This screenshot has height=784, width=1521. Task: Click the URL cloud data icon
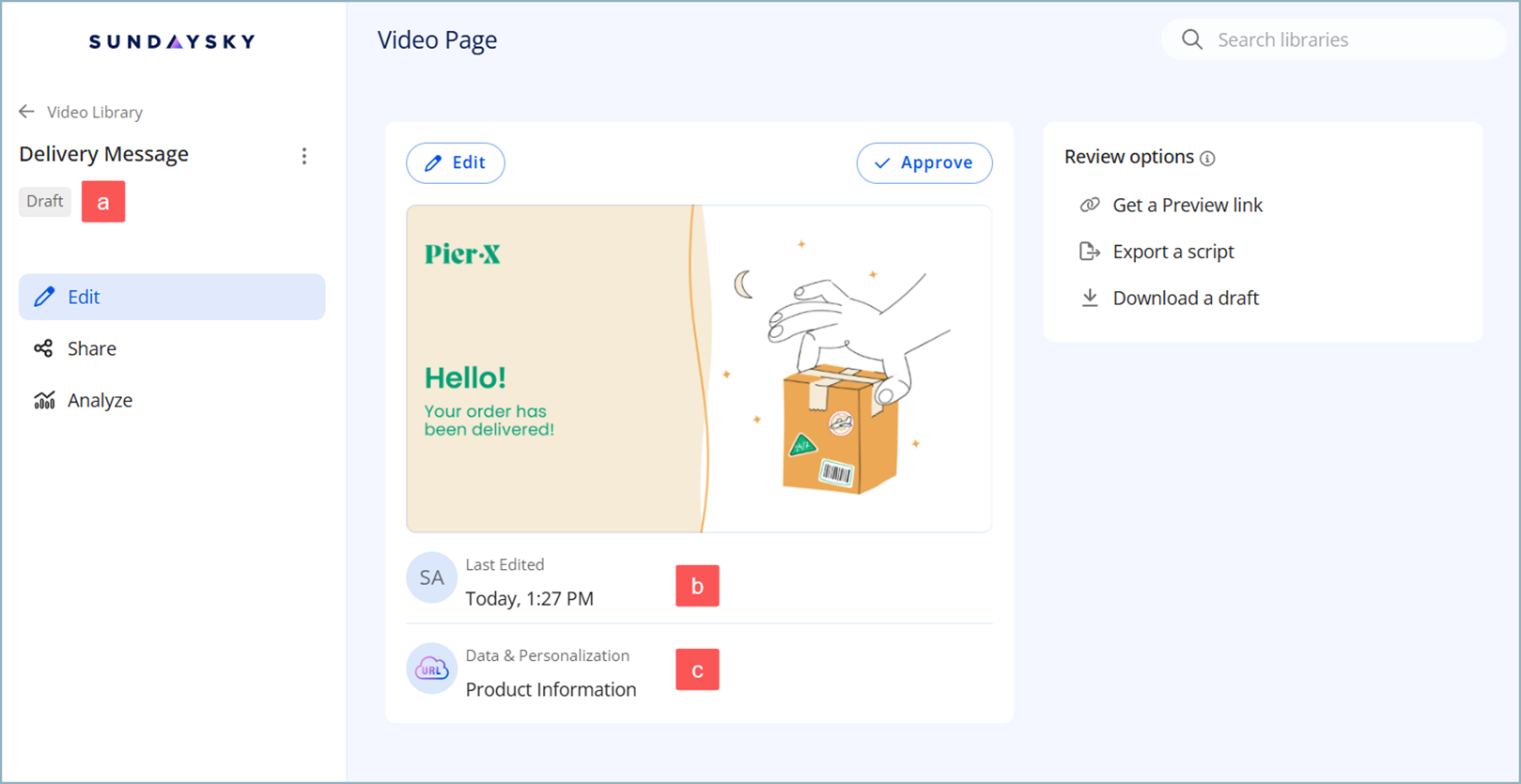(431, 669)
